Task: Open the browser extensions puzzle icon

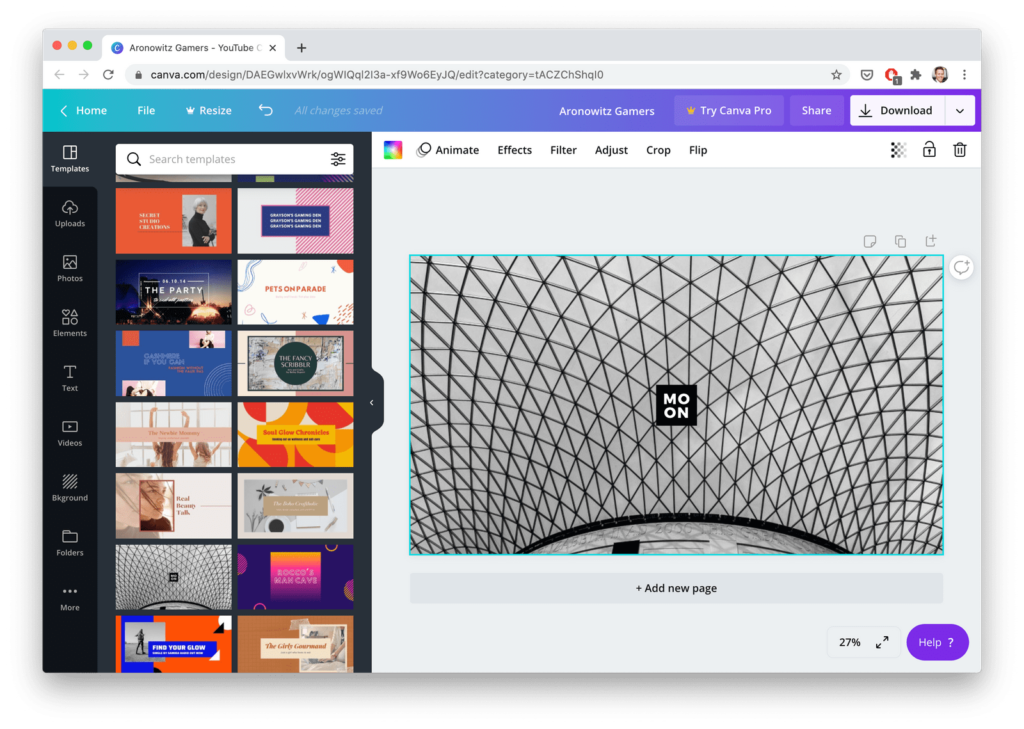Action: (916, 74)
